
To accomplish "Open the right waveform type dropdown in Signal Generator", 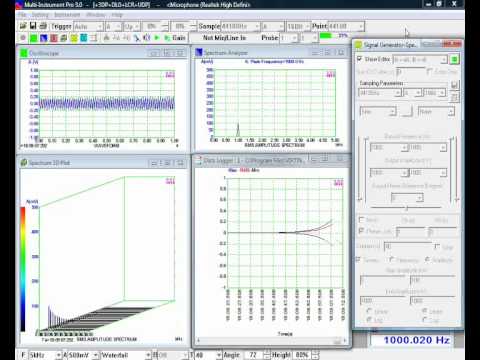I will point(436,112).
